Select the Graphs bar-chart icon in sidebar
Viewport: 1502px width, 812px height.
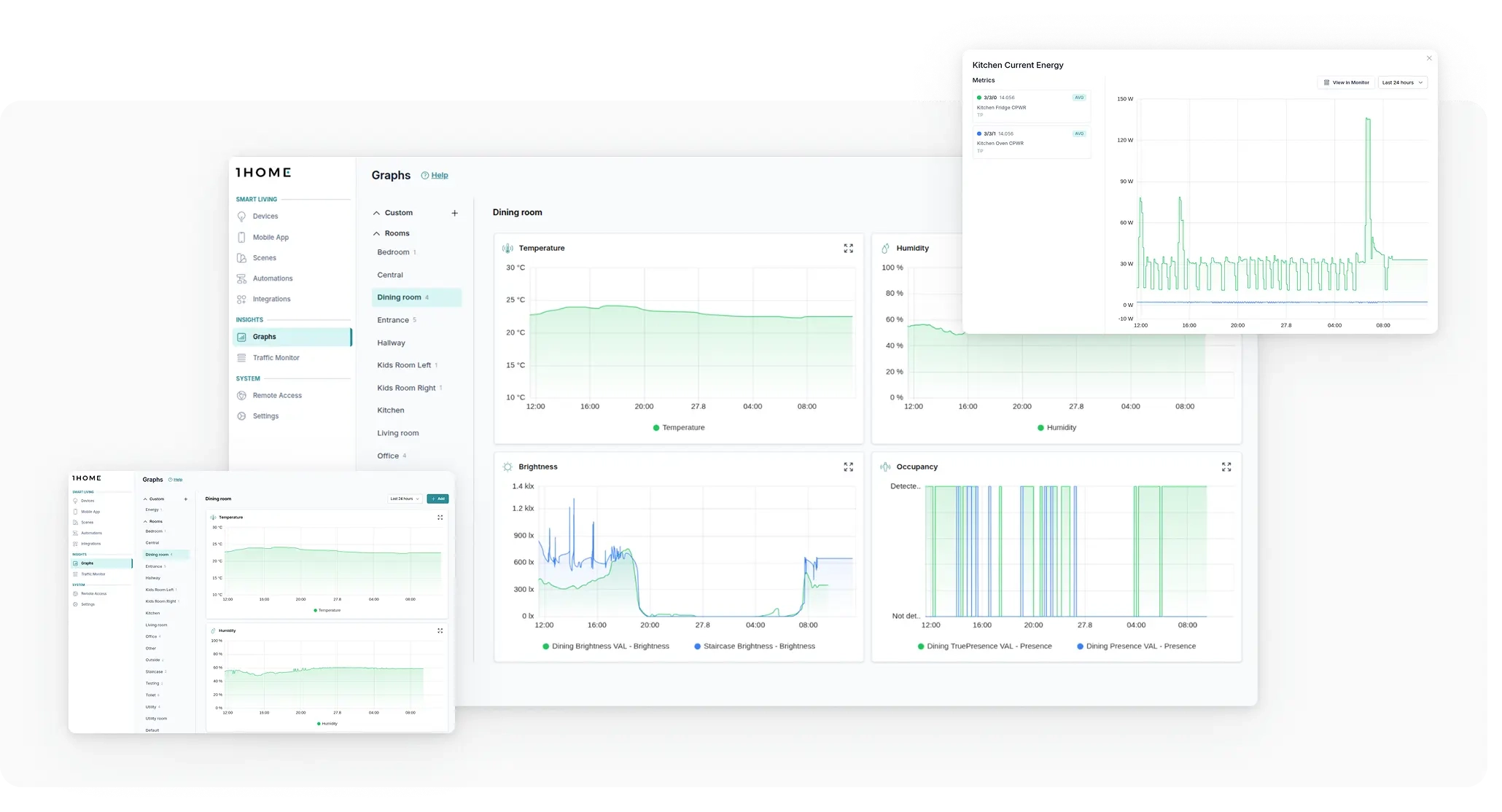click(x=242, y=337)
